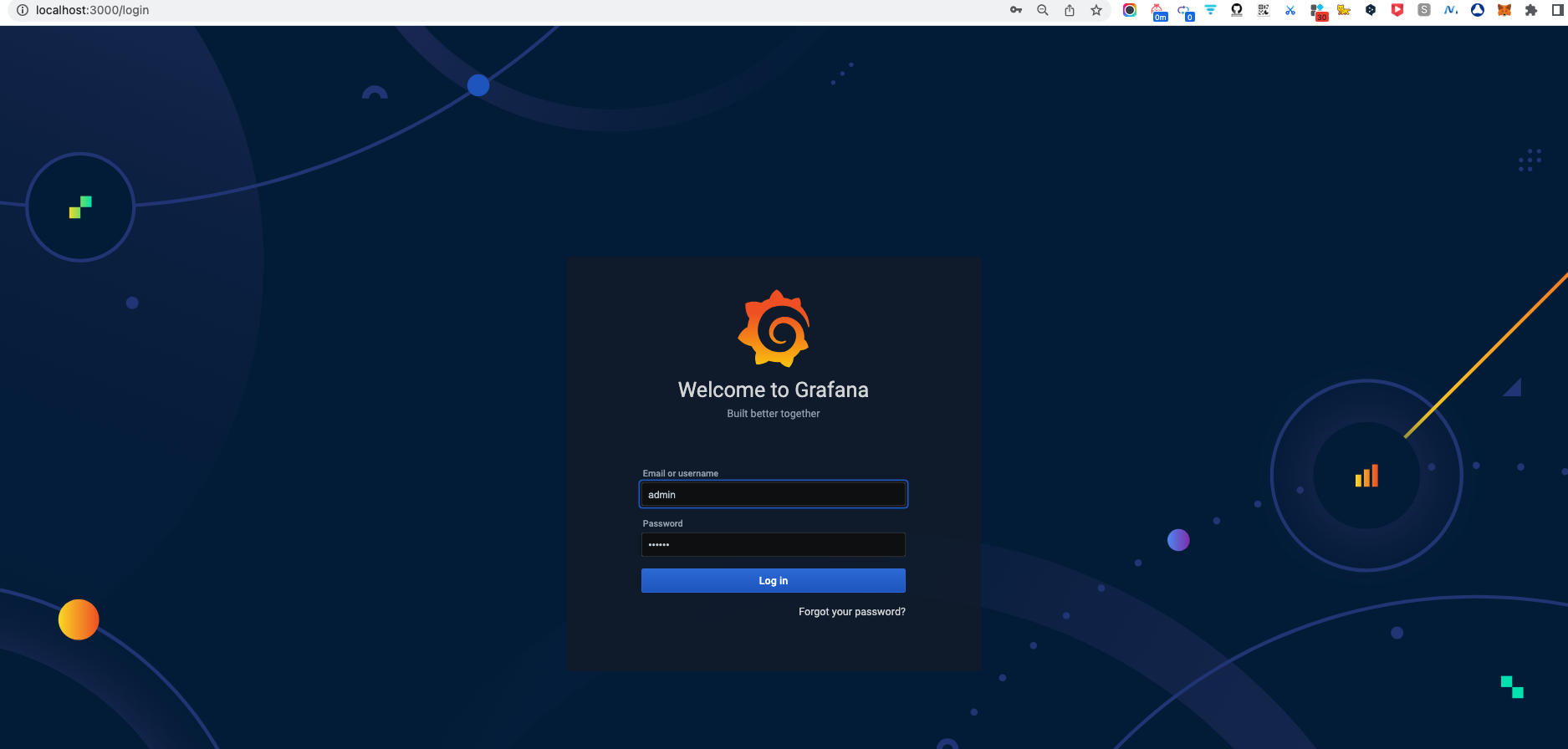The height and width of the screenshot is (749, 1568).
Task: Open the timer extension showing 0m
Action: (1158, 12)
